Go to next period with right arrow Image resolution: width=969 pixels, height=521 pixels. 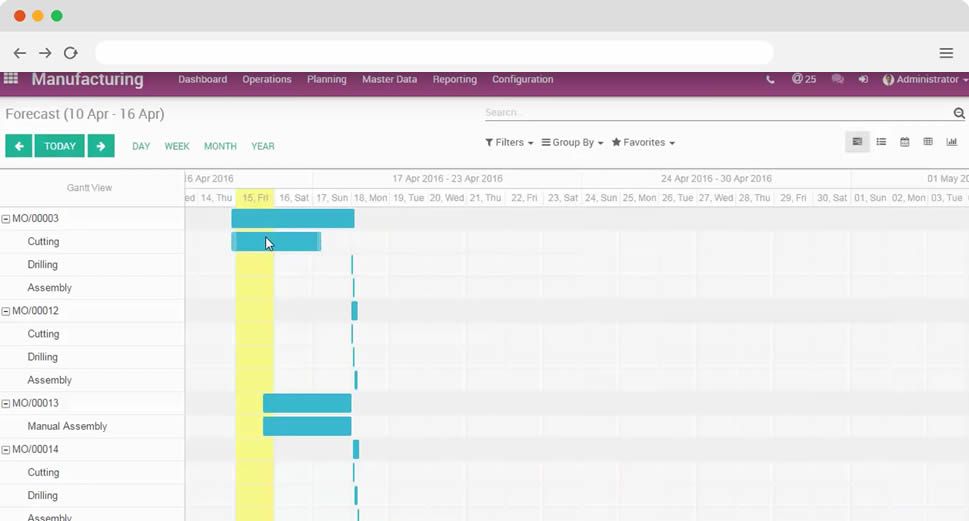pyautogui.click(x=101, y=146)
